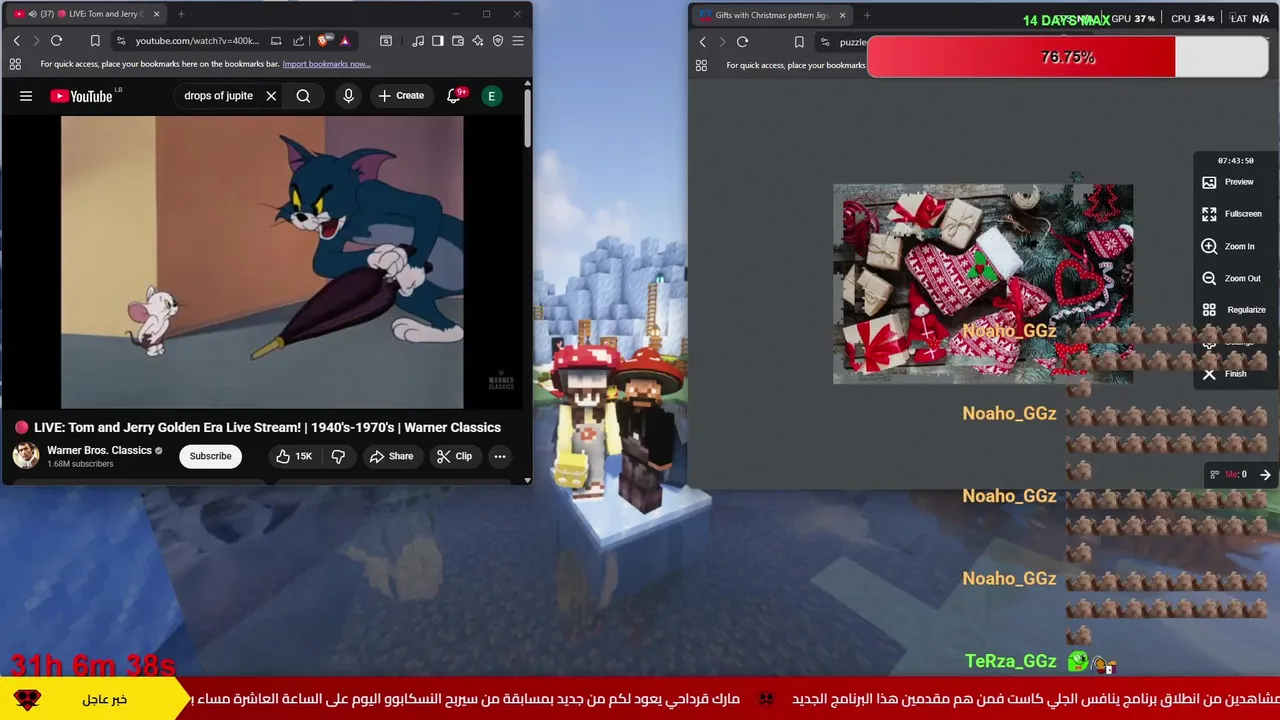Viewport: 1280px width, 720px height.
Task: Close the LIVE: Tom and Jerry tab
Action: pos(156,14)
